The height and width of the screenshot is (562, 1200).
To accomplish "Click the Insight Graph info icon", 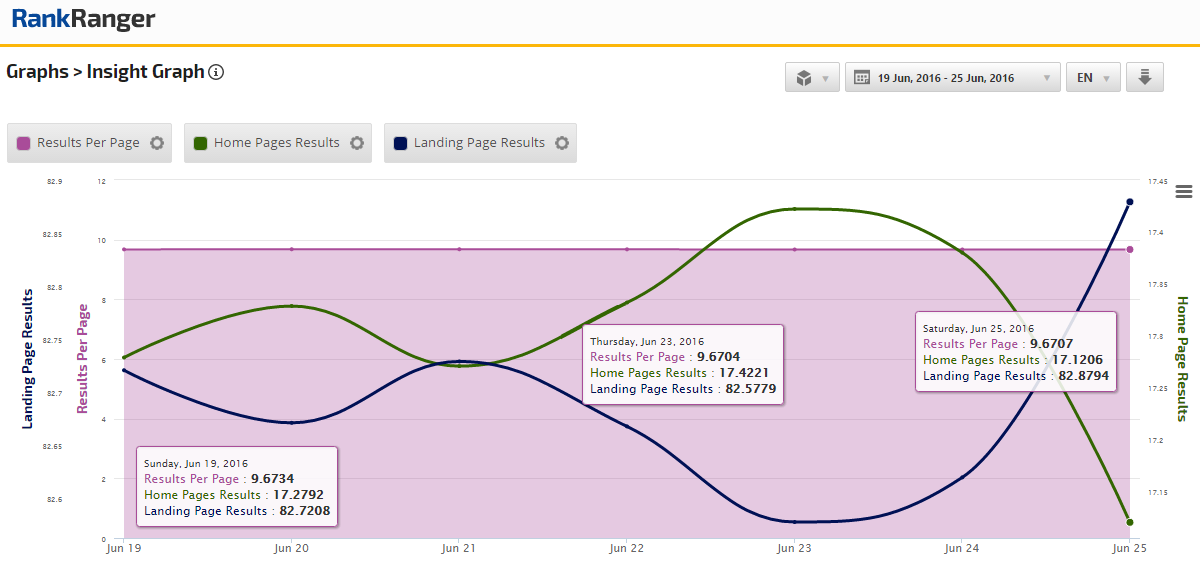I will pos(216,72).
